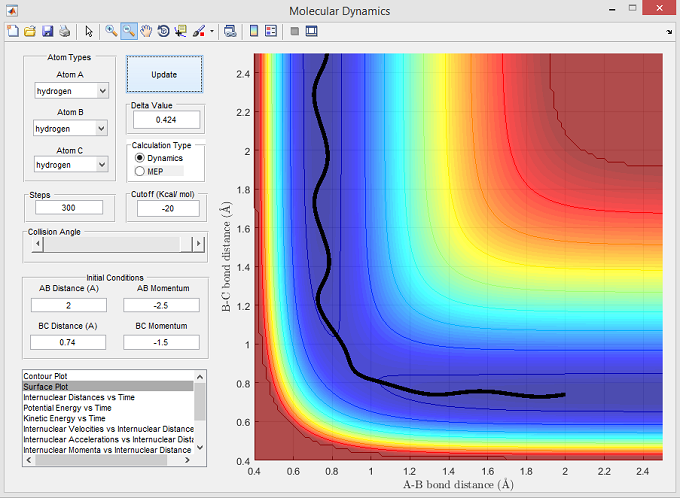Select the Zoom In magnifier tool
680x498 pixels.
pos(111,31)
